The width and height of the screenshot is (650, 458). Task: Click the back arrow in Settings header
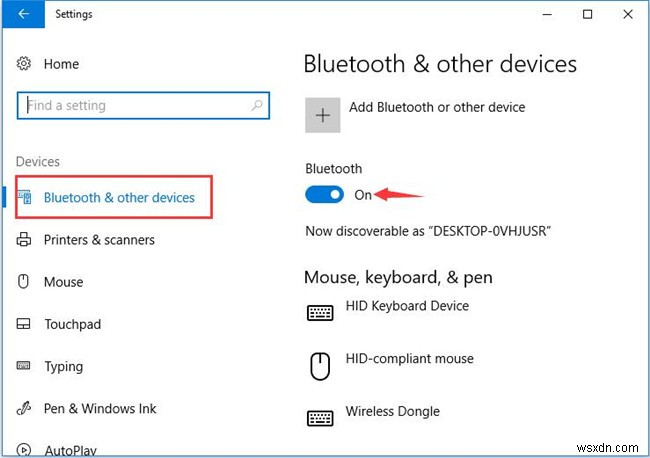22,15
